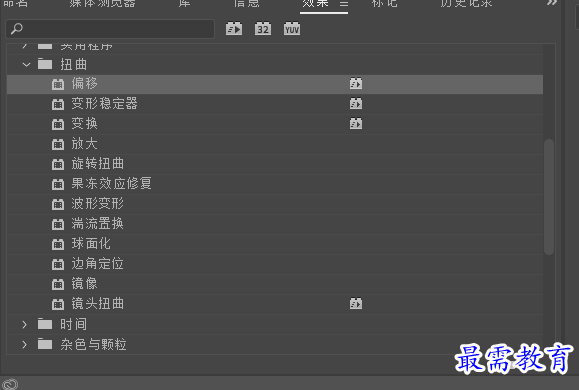The image size is (579, 390).
Task: Click the 杂色与颗粒 folder icon
Action: pyautogui.click(x=45, y=344)
